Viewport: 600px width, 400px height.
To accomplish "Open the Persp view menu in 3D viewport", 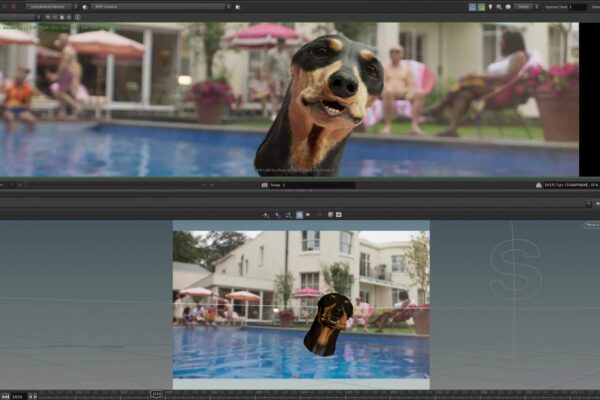I will [592, 225].
